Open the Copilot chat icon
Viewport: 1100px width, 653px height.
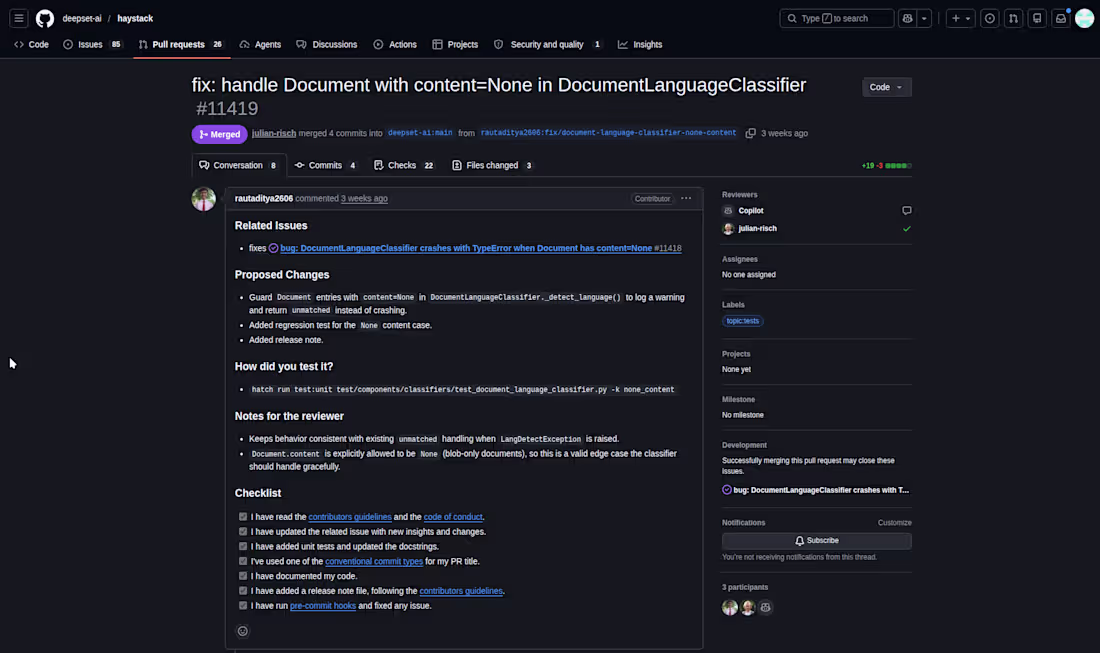[907, 18]
